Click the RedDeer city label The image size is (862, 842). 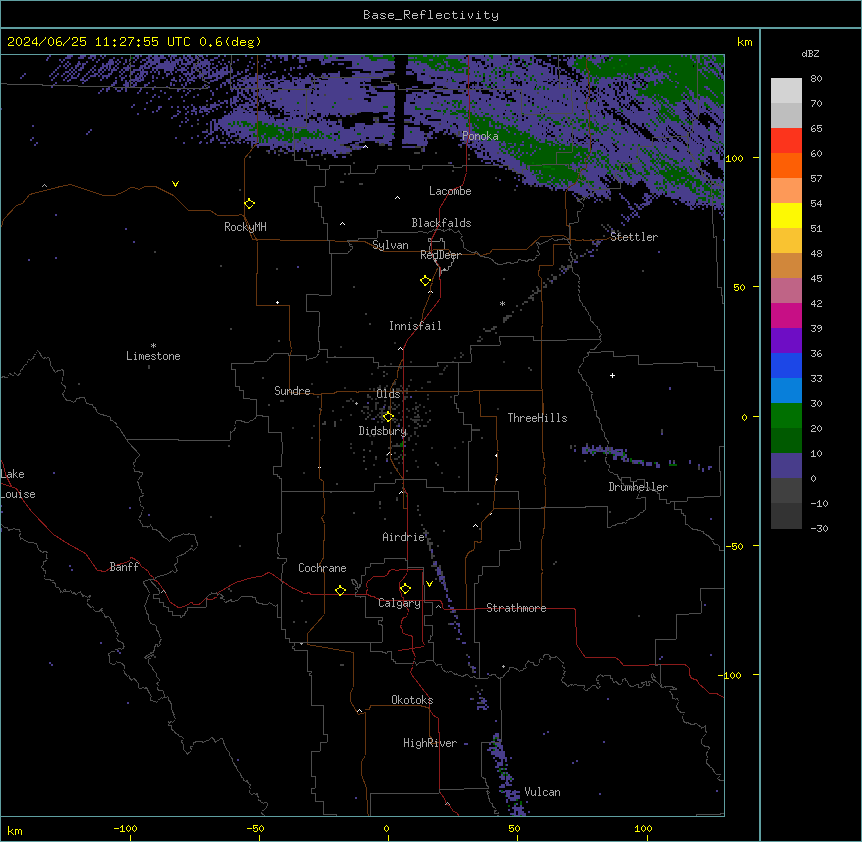(440, 255)
